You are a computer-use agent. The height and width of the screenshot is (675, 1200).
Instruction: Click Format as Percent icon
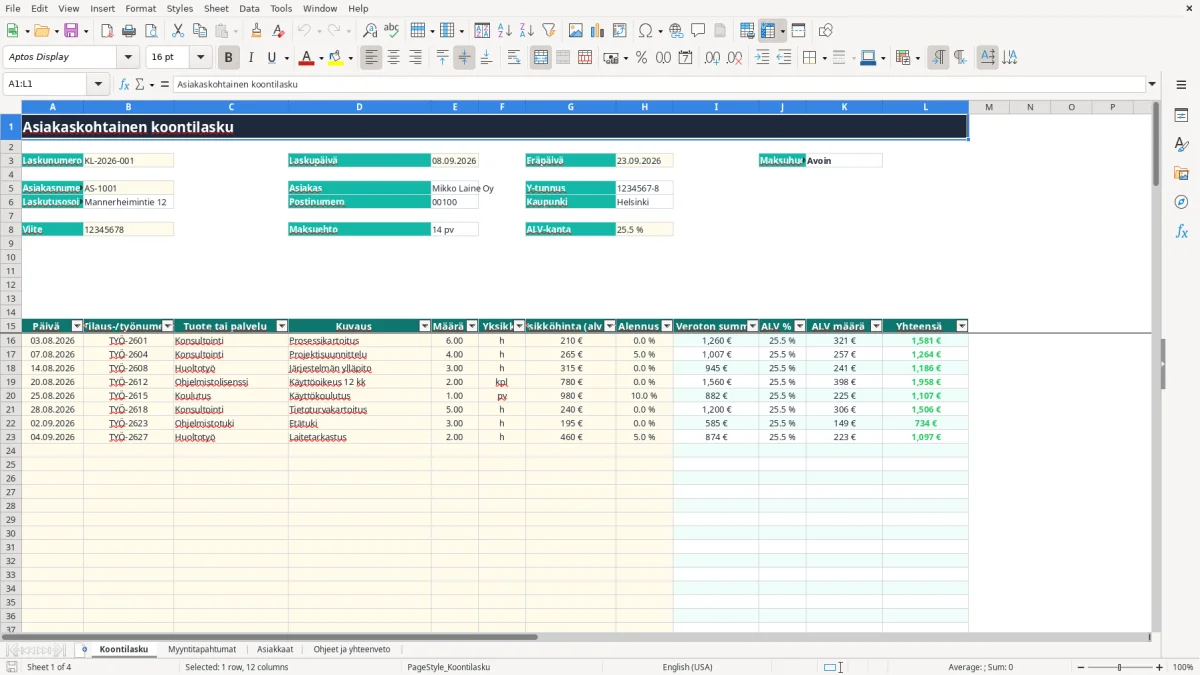pos(641,58)
